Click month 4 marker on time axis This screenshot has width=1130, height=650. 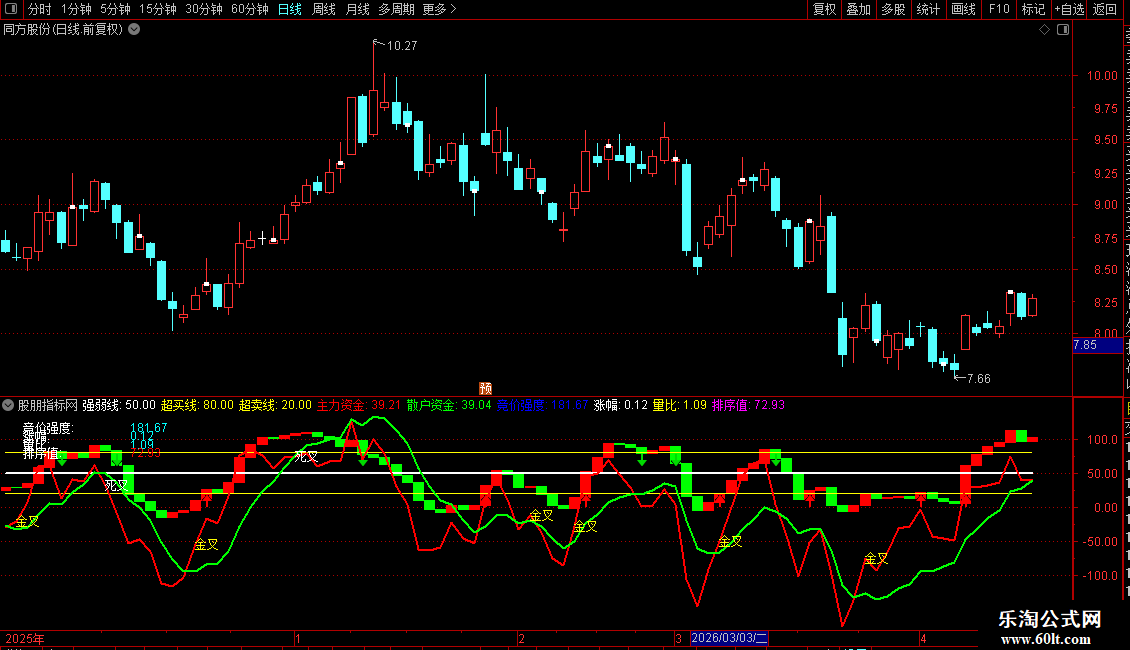(923, 638)
